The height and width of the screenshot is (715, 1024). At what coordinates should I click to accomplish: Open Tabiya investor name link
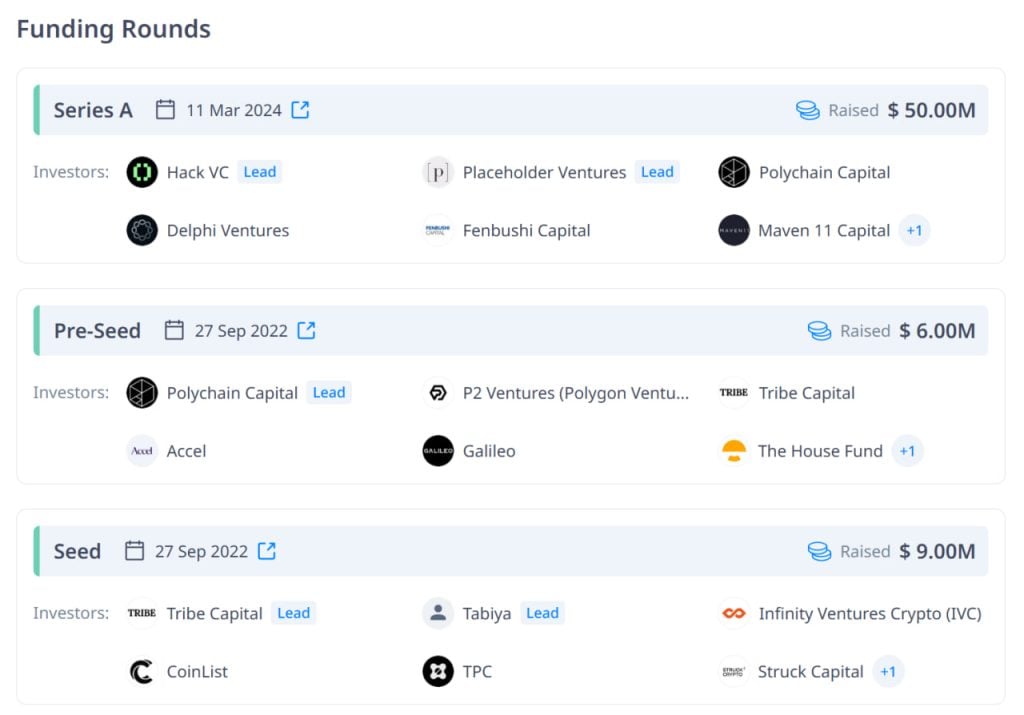click(487, 614)
